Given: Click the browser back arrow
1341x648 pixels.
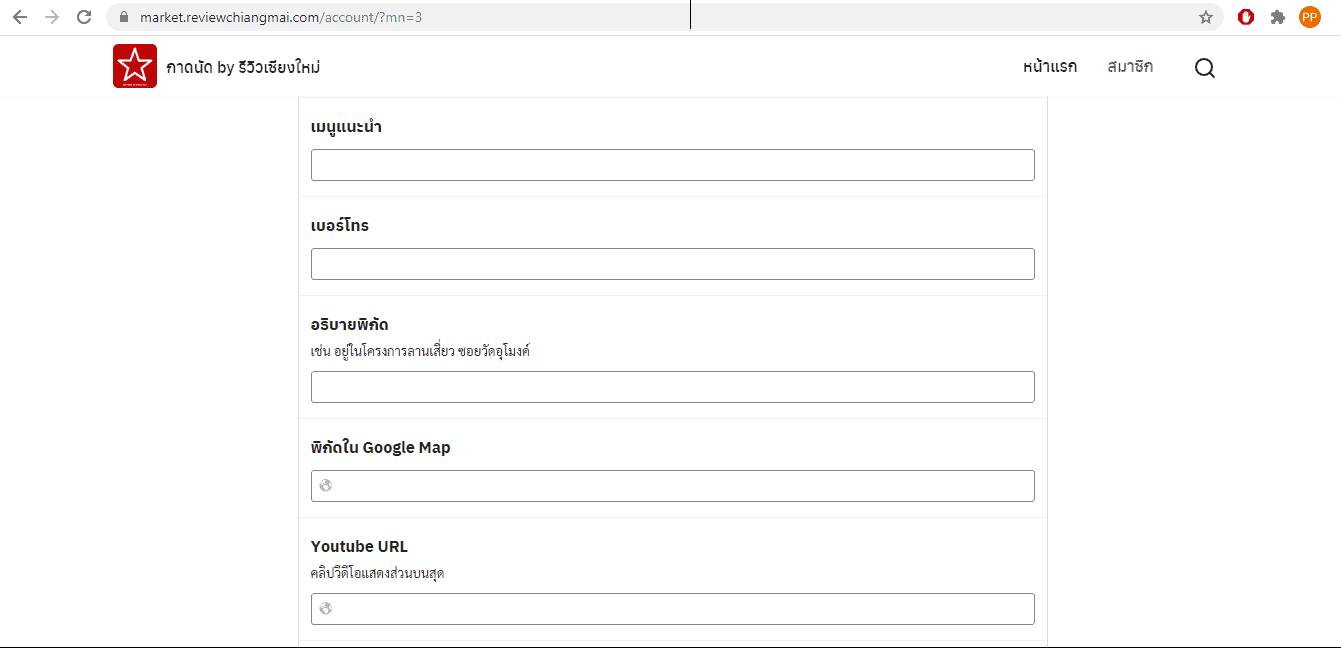Looking at the screenshot, I should point(20,17).
